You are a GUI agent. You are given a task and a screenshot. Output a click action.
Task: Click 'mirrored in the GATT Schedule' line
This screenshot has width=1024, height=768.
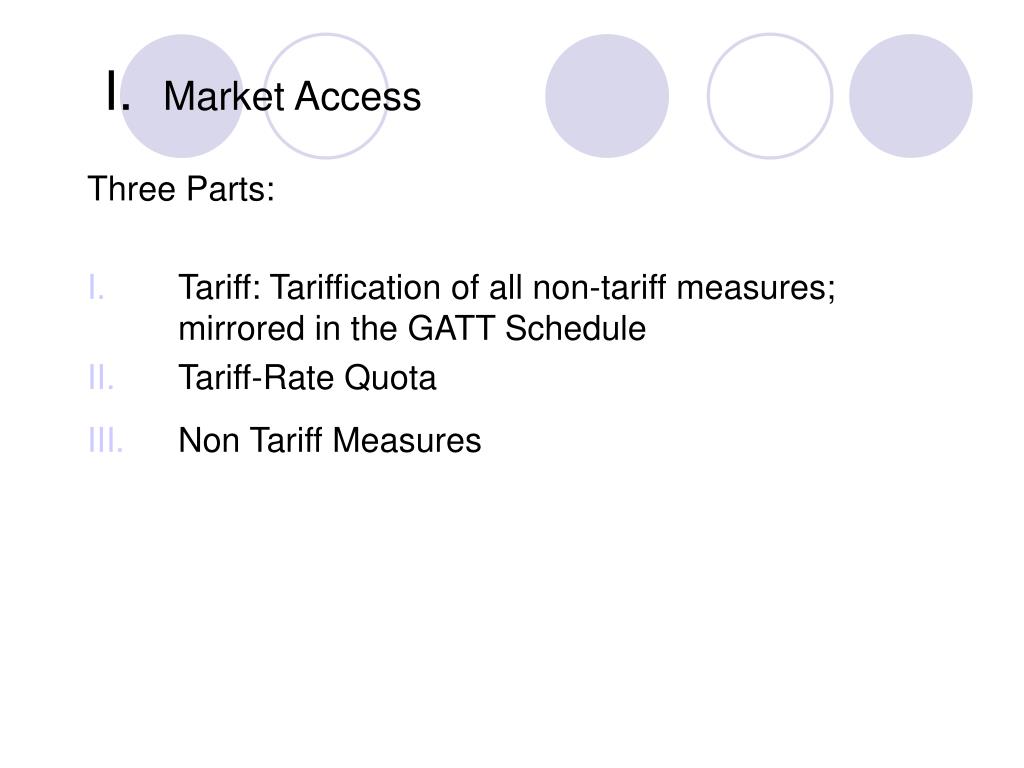pos(412,328)
